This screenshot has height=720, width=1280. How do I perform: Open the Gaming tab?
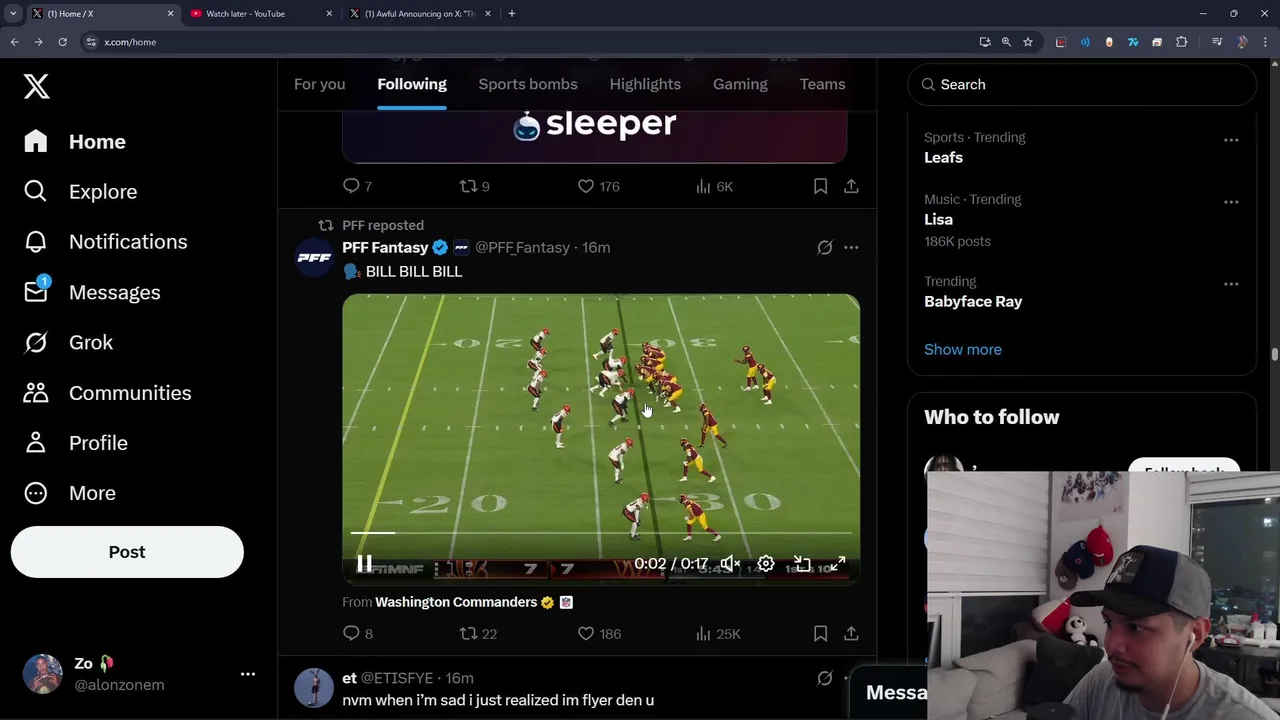click(740, 84)
